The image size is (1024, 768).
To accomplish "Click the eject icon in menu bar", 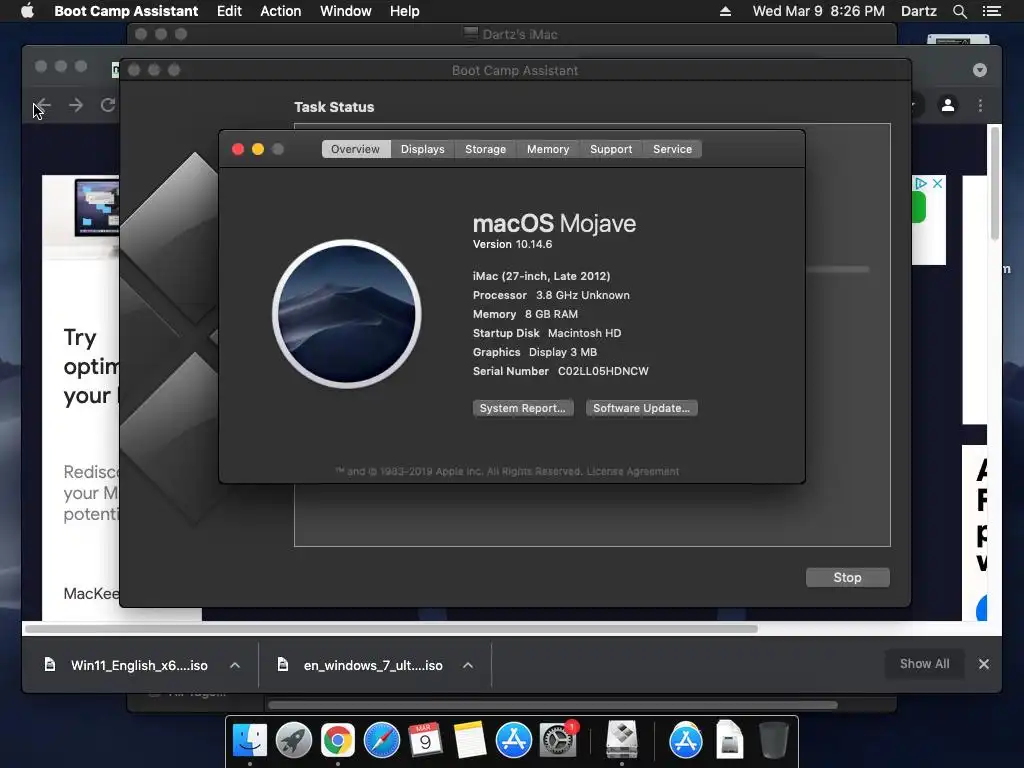I will click(x=725, y=11).
